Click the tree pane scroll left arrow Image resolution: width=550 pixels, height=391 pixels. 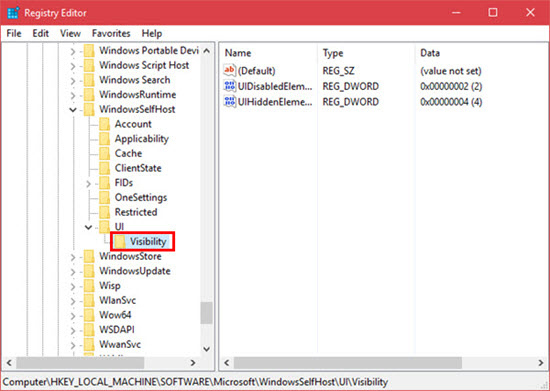click(x=9, y=363)
